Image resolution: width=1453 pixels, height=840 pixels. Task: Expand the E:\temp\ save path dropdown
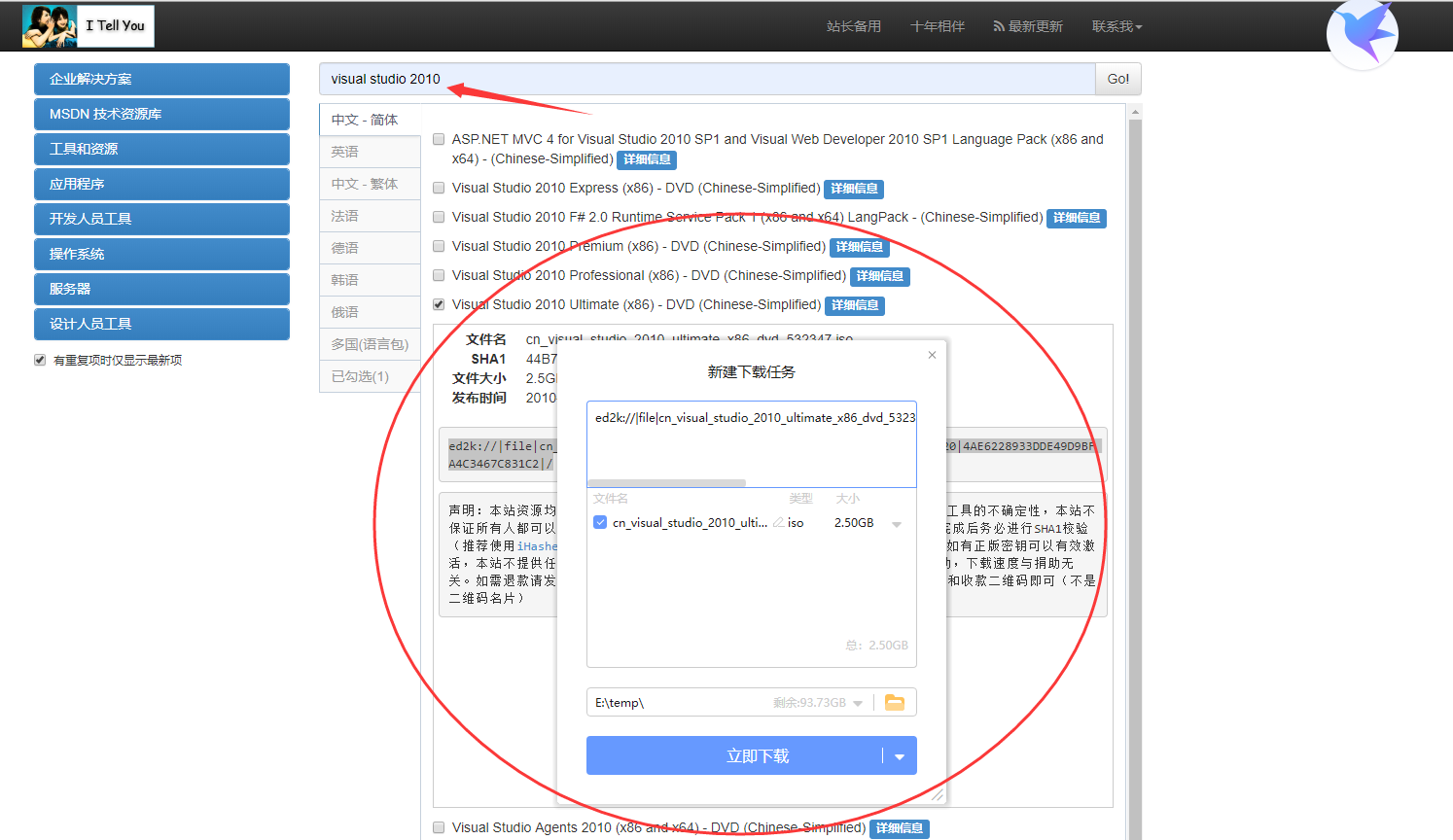point(858,703)
